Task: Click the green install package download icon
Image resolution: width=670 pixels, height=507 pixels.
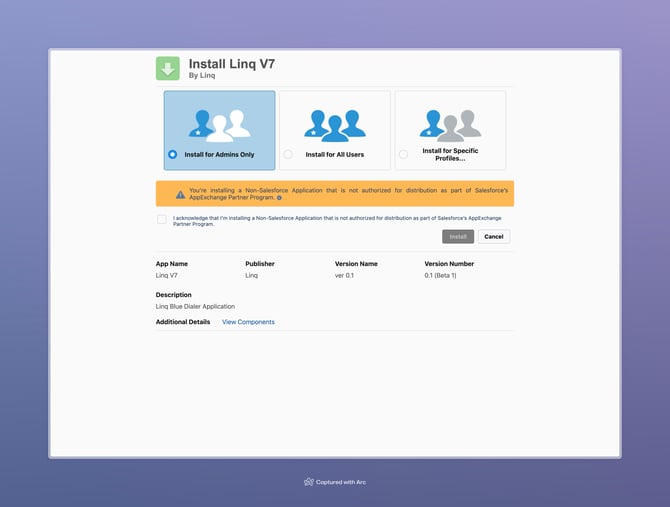Action: coord(167,68)
